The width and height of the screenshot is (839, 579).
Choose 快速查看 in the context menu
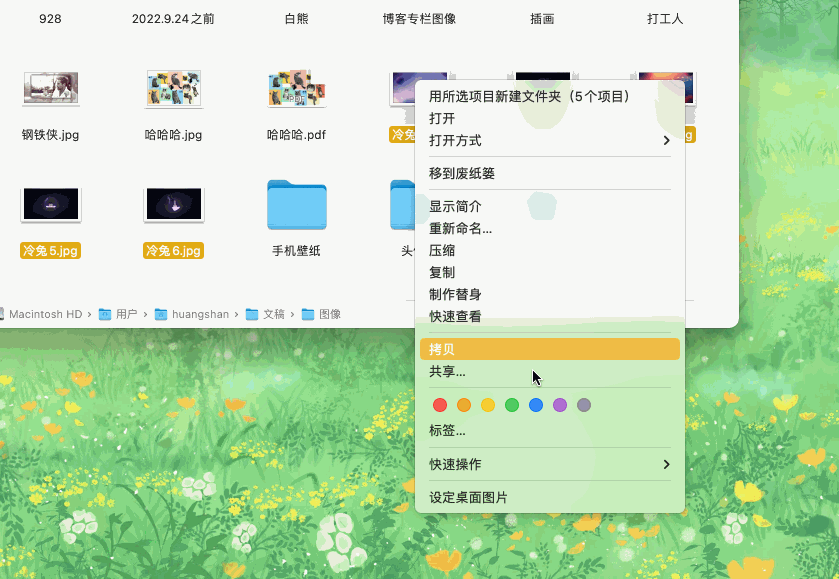tap(550, 316)
